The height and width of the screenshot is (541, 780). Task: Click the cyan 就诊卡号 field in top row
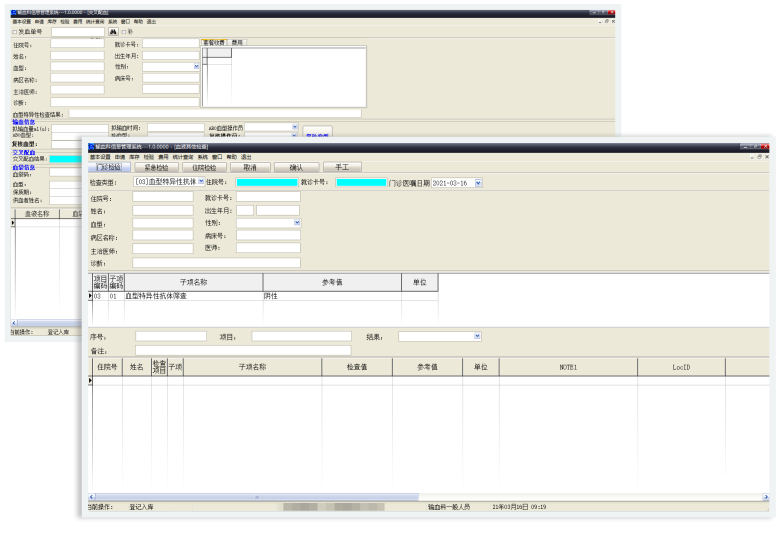click(361, 182)
